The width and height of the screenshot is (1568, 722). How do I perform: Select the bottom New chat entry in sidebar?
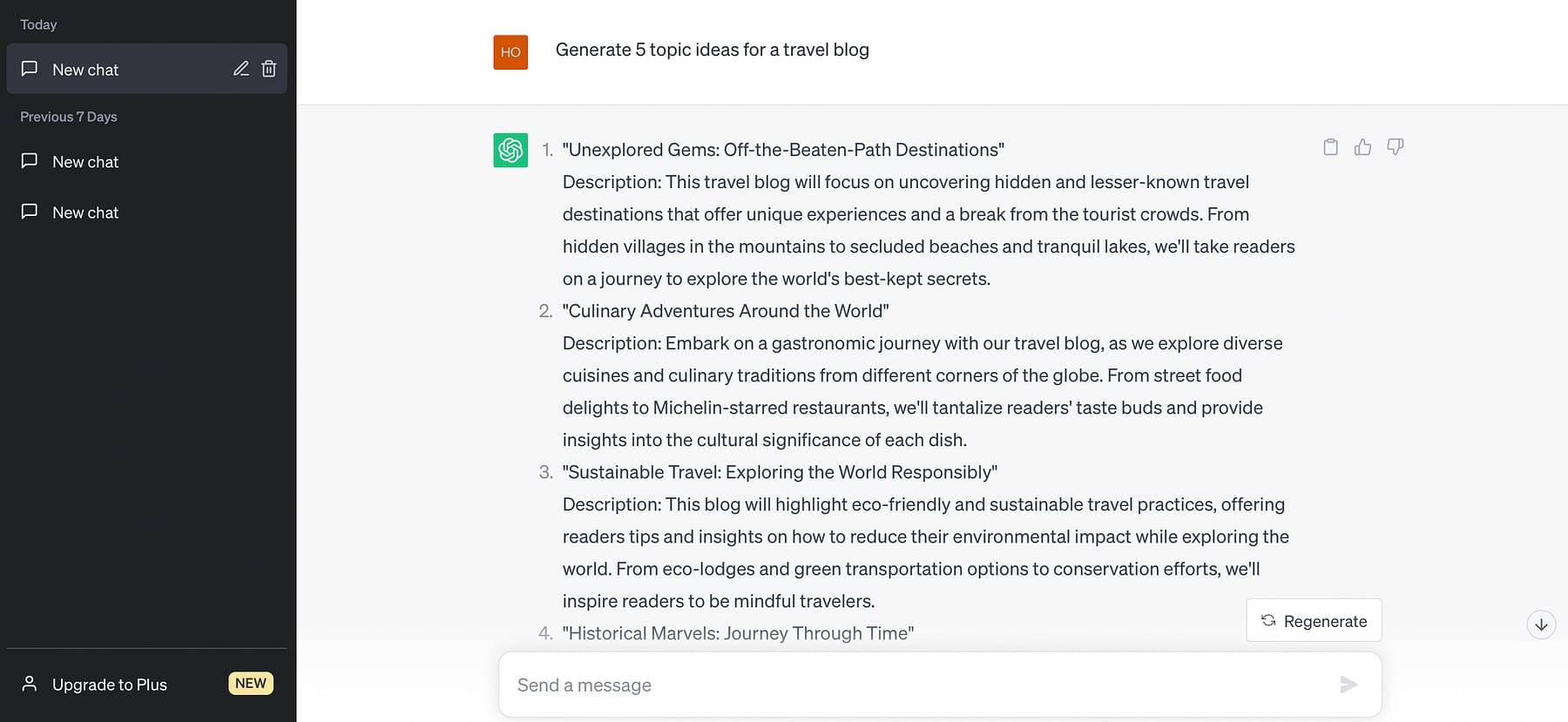click(84, 212)
